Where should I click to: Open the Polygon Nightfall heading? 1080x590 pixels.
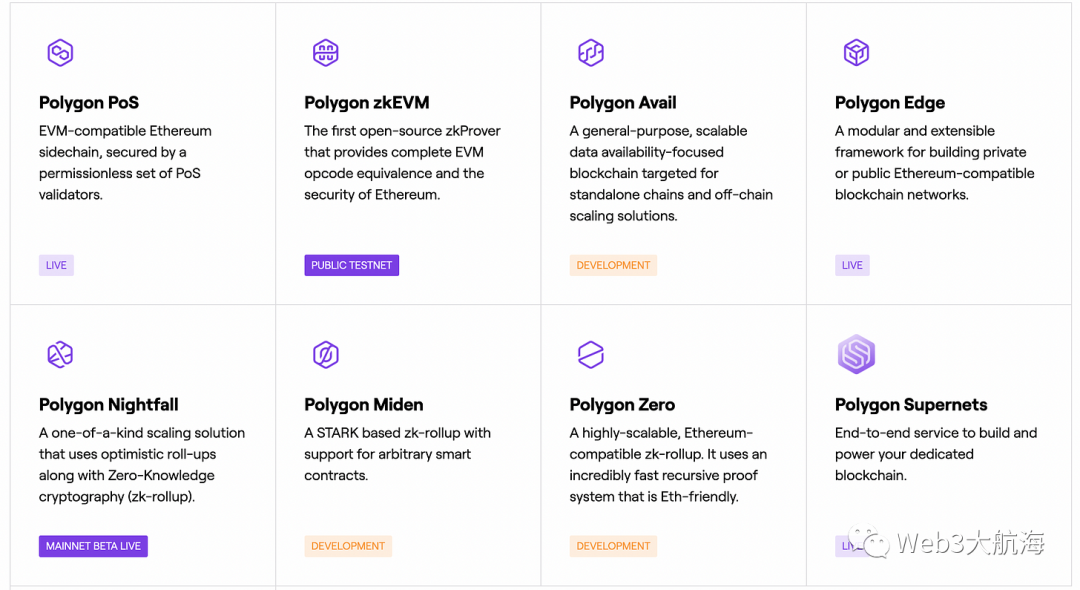pyautogui.click(x=109, y=405)
